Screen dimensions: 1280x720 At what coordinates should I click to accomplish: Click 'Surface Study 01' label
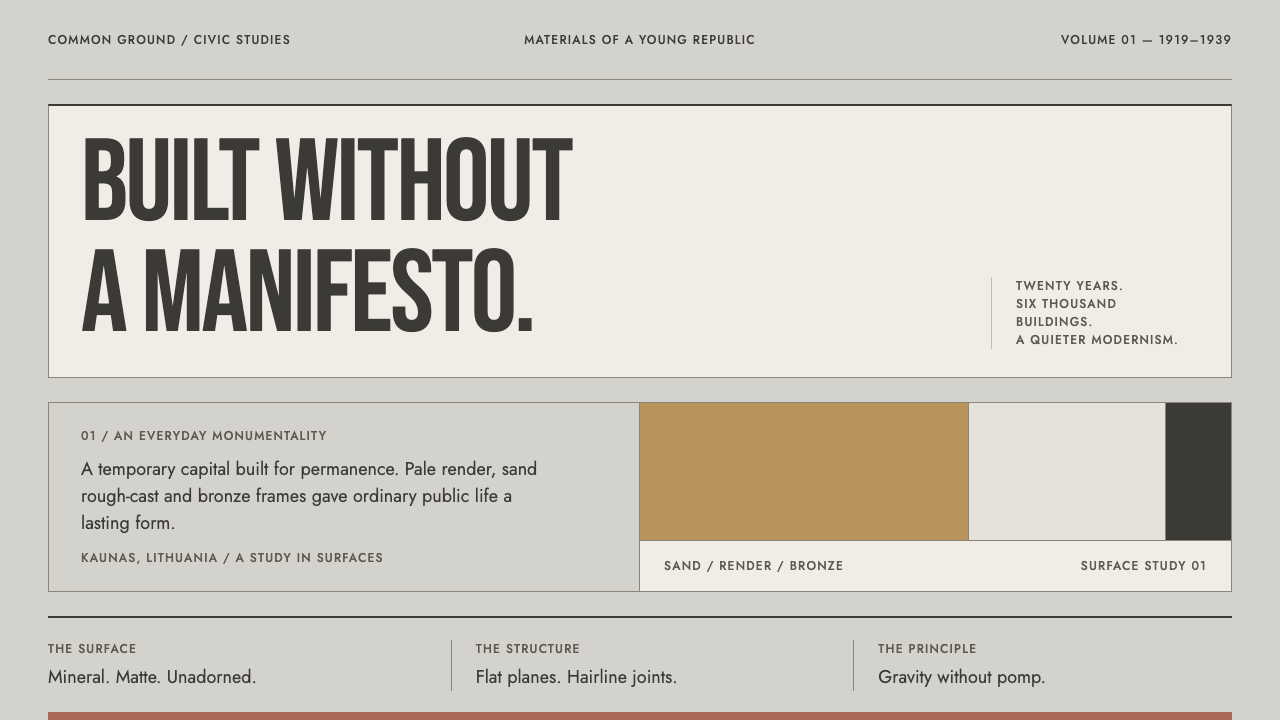point(1143,566)
